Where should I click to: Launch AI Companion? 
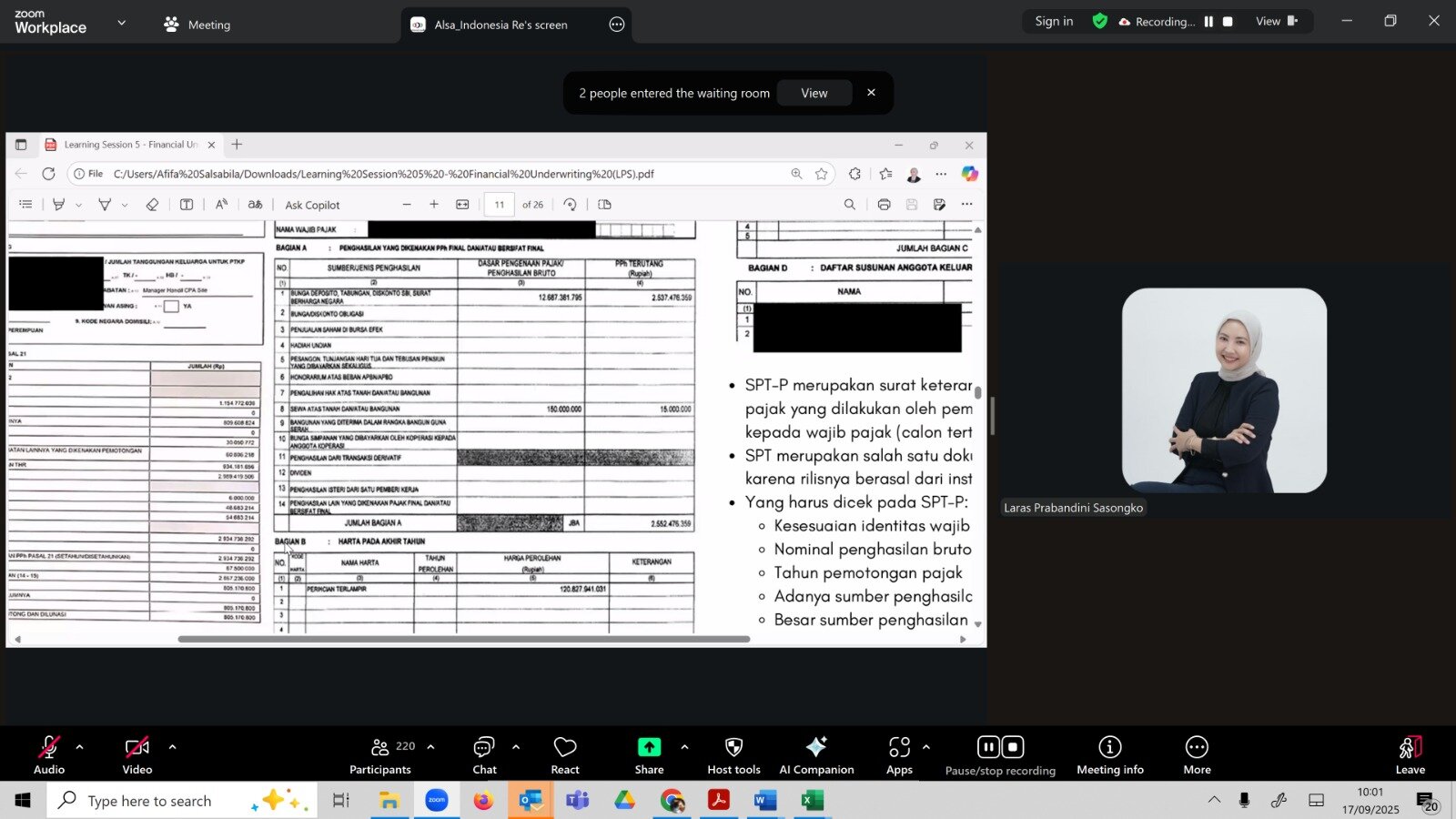pyautogui.click(x=816, y=755)
